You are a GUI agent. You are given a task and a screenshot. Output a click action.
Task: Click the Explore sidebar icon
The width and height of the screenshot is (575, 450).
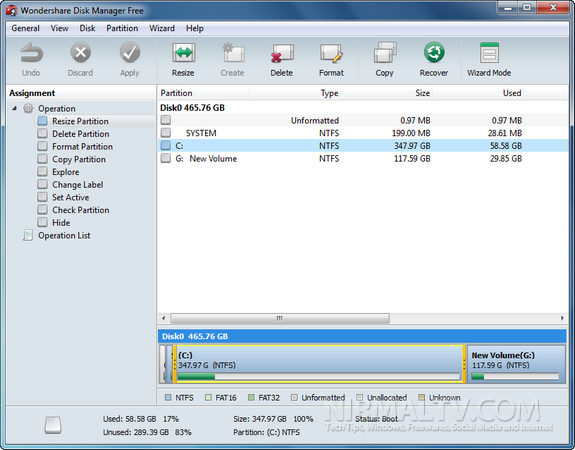pos(43,172)
